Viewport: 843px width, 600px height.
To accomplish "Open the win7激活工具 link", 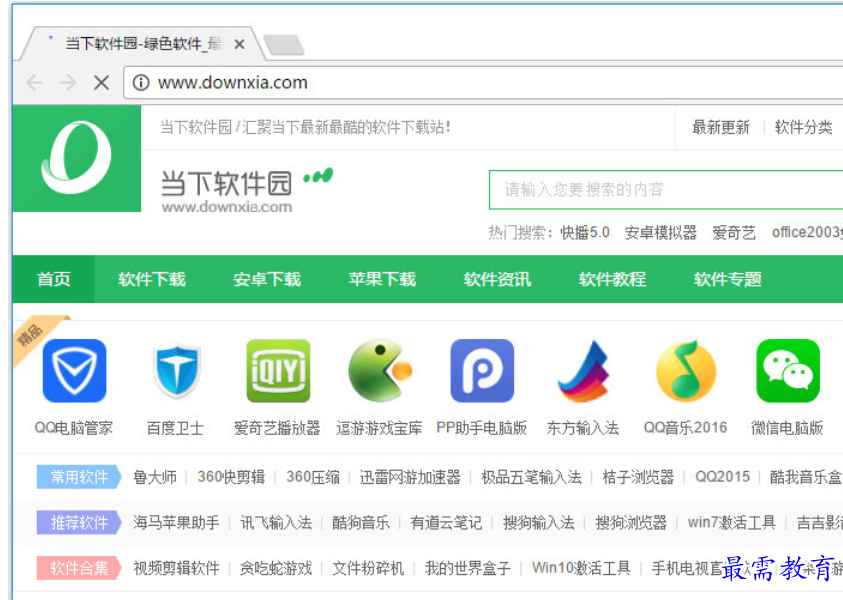I will point(732,523).
